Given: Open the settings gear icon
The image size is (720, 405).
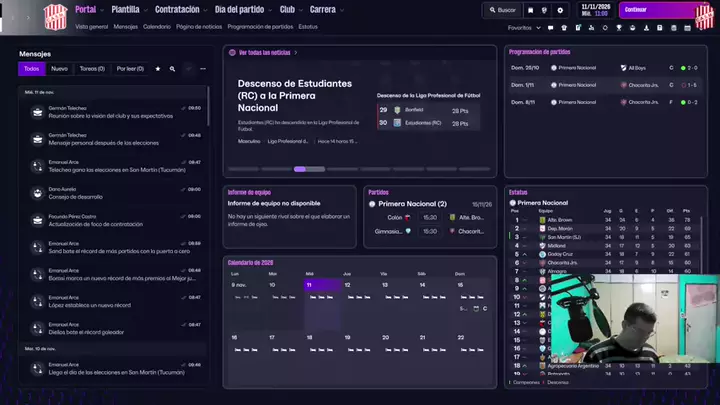Looking at the screenshot, I should tap(560, 10).
